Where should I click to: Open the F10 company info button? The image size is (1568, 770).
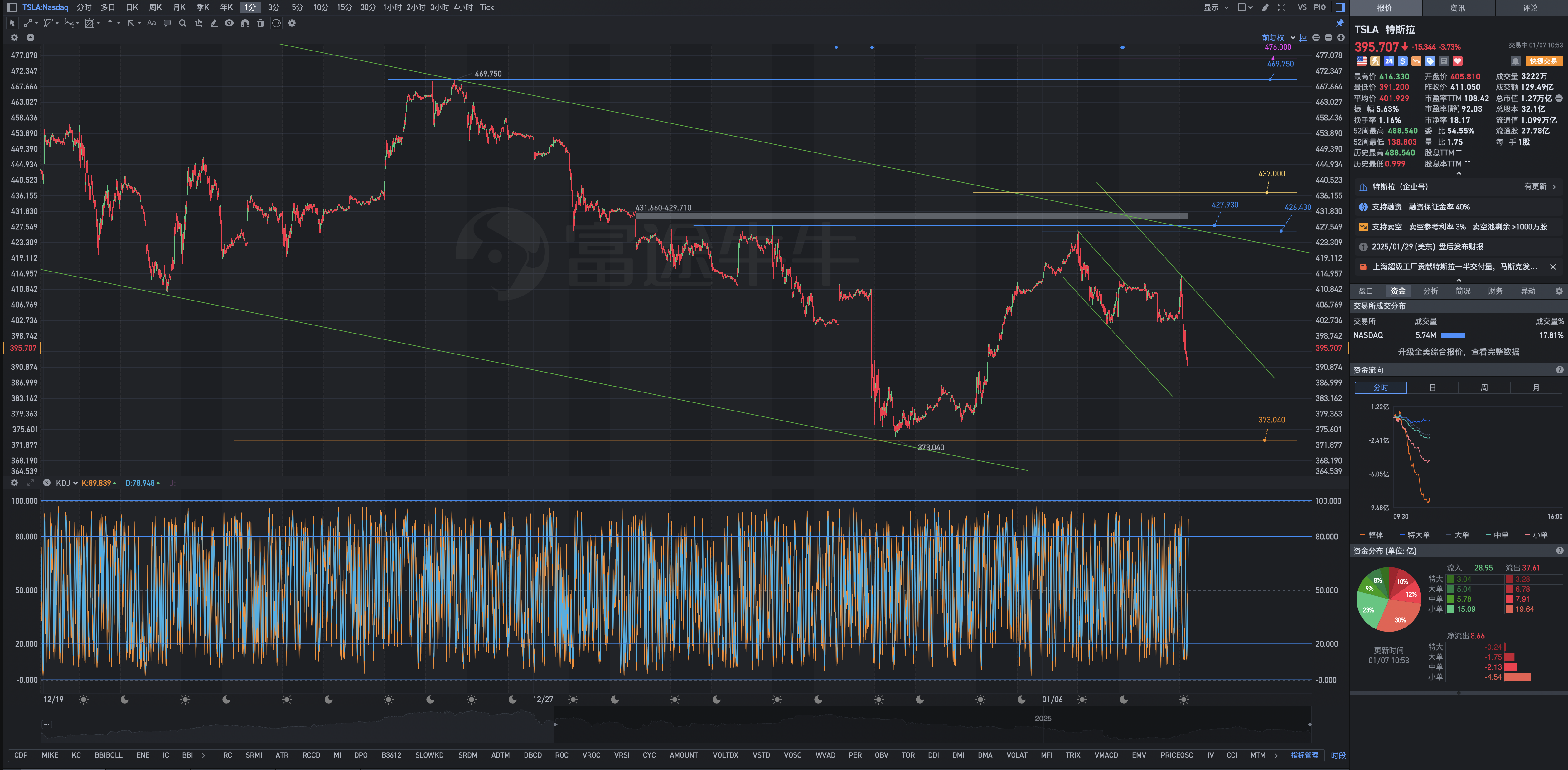point(1320,7)
